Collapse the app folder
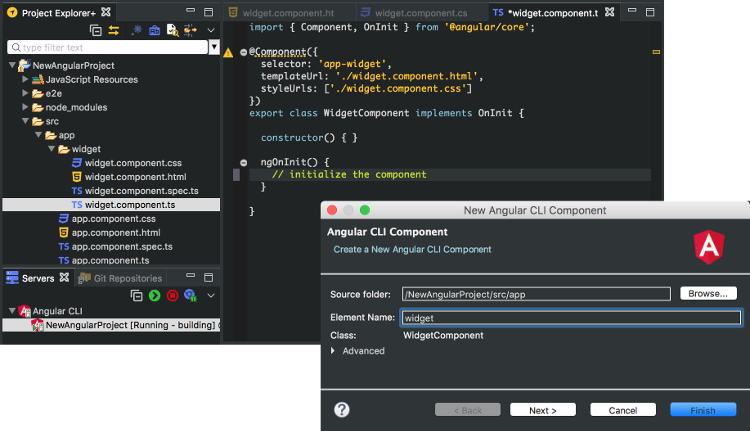This screenshot has width=750, height=431. tap(39, 135)
